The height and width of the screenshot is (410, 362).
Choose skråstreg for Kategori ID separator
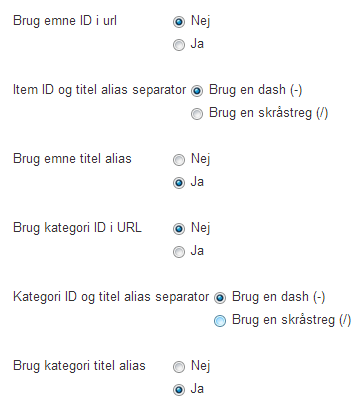click(220, 321)
